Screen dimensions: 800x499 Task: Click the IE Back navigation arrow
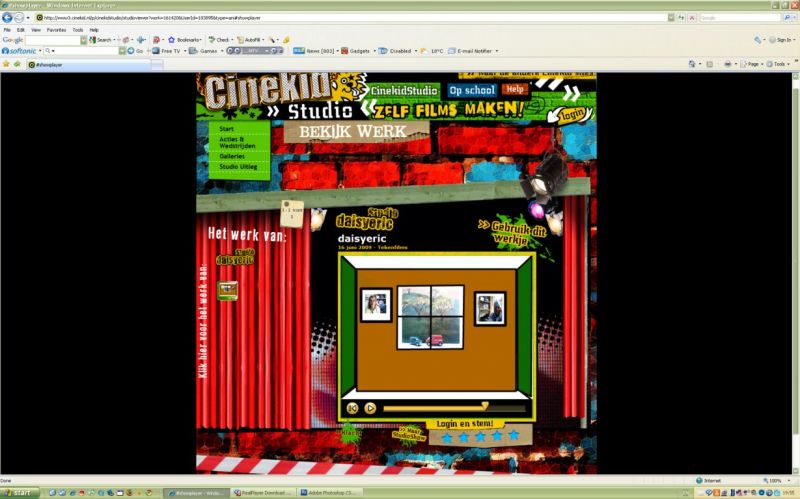pyautogui.click(x=7, y=17)
